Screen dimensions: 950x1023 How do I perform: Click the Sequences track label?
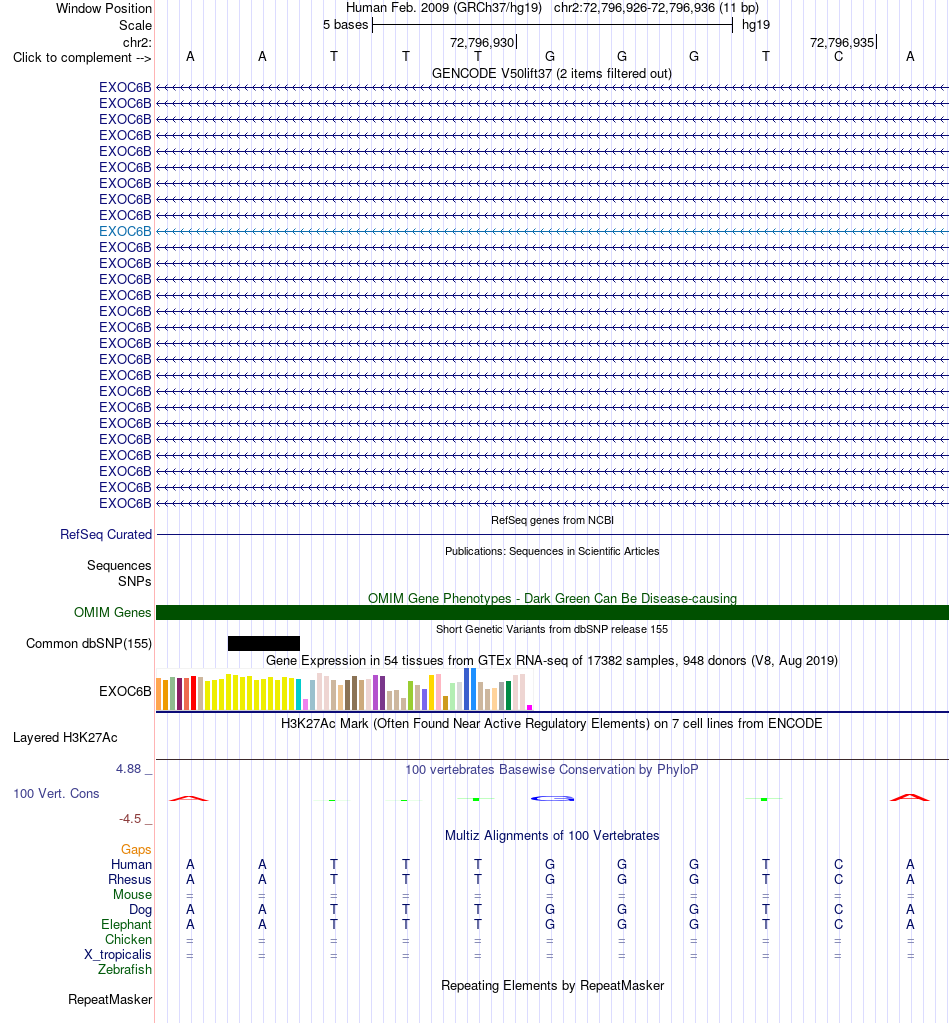[x=119, y=566]
